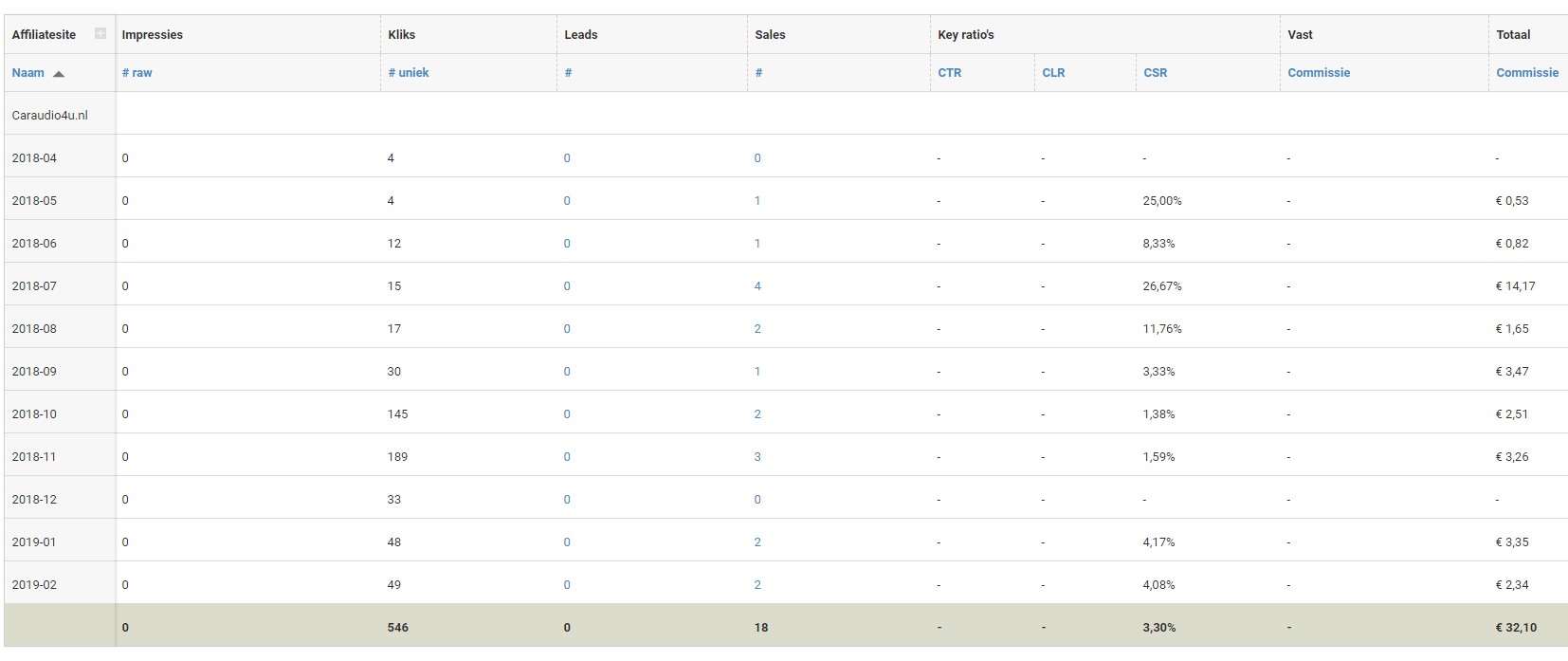
Task: Select the 2019-02 row label
Action: tap(34, 585)
